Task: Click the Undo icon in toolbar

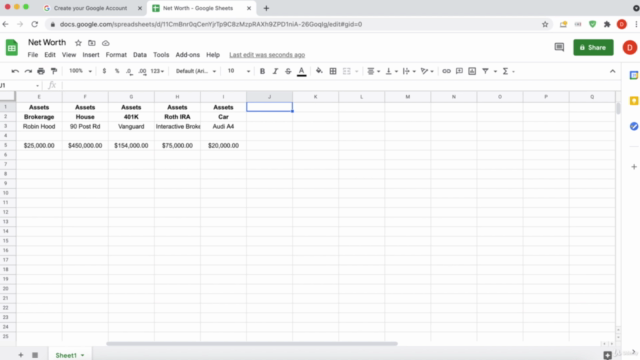Action: point(15,71)
